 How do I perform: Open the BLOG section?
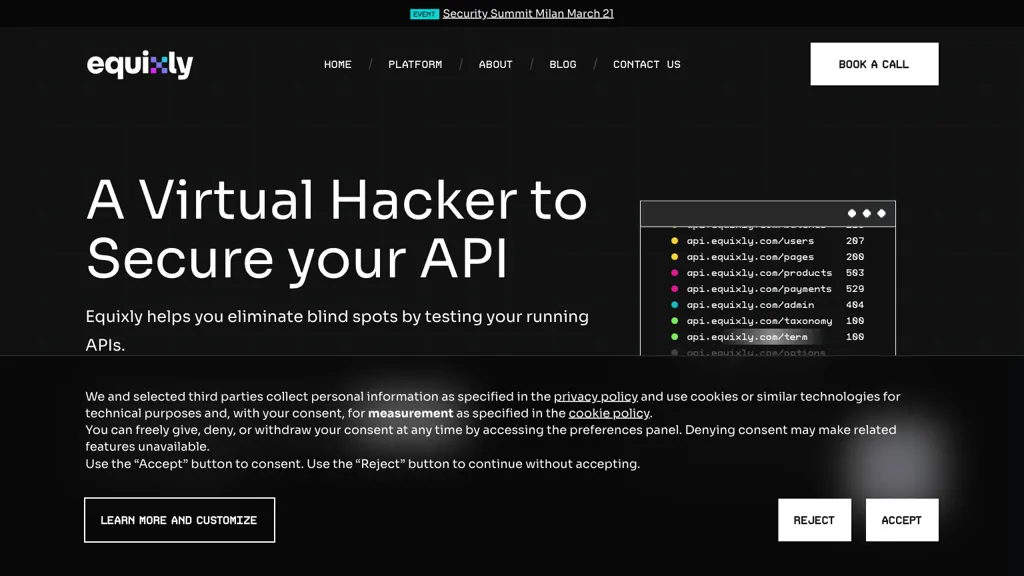click(563, 64)
